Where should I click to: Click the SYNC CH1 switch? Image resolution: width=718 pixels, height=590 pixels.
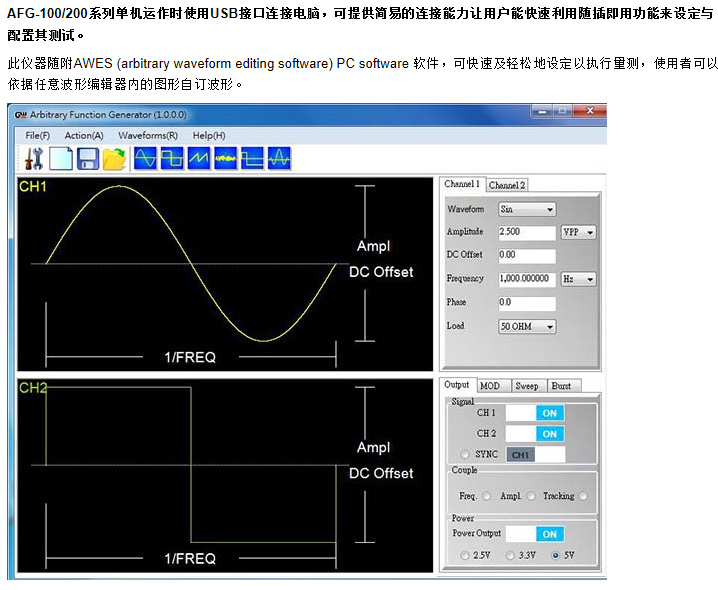535,455
